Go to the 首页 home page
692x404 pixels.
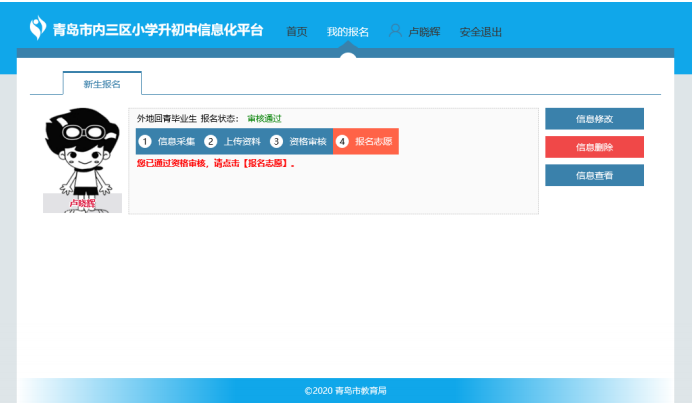point(297,32)
